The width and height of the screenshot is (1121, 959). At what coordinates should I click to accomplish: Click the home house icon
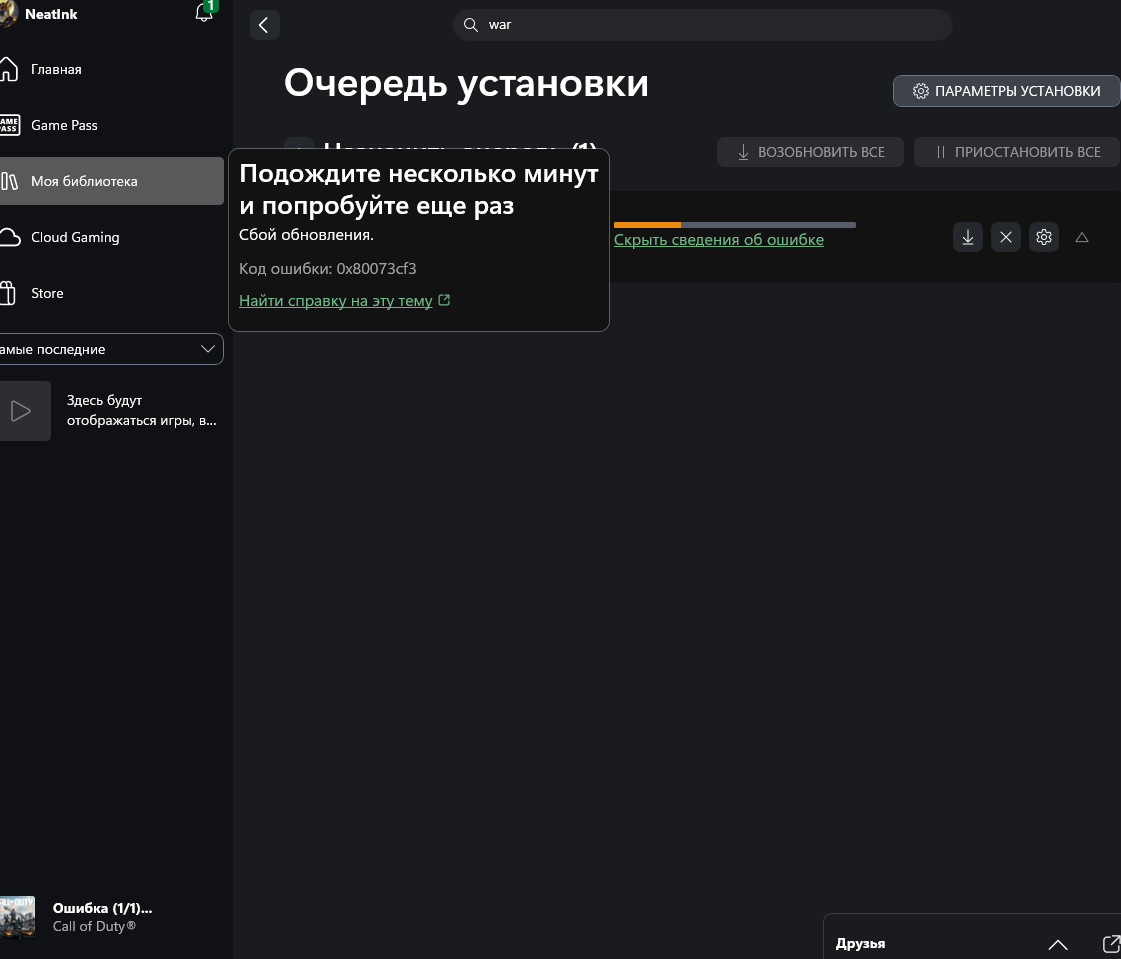(9, 69)
